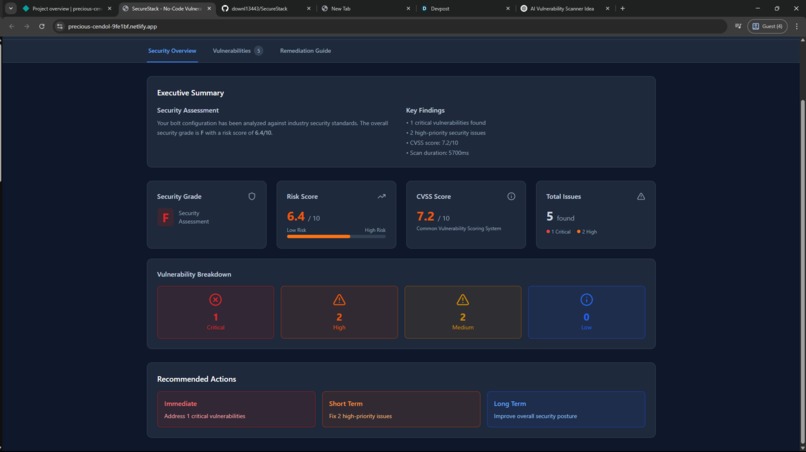806x452 pixels.
Task: Switch to the Security Overview tab
Action: point(172,51)
